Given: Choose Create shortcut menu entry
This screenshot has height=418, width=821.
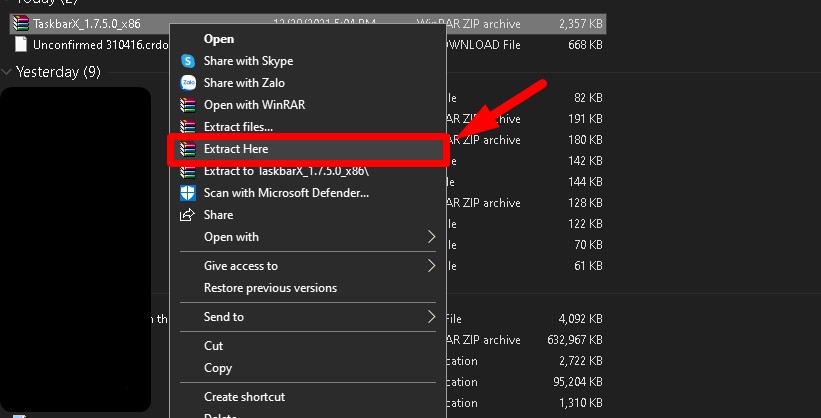Looking at the screenshot, I should click(x=244, y=397).
